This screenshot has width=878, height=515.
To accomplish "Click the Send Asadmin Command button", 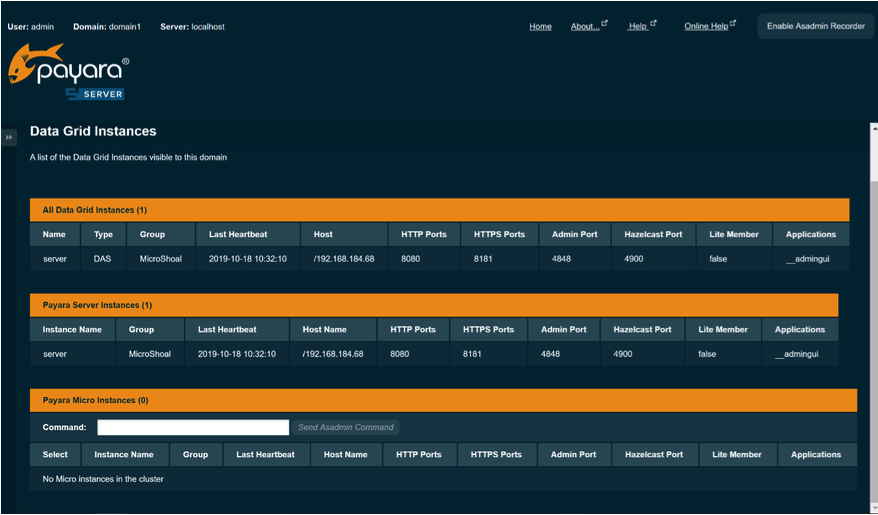I will [345, 427].
